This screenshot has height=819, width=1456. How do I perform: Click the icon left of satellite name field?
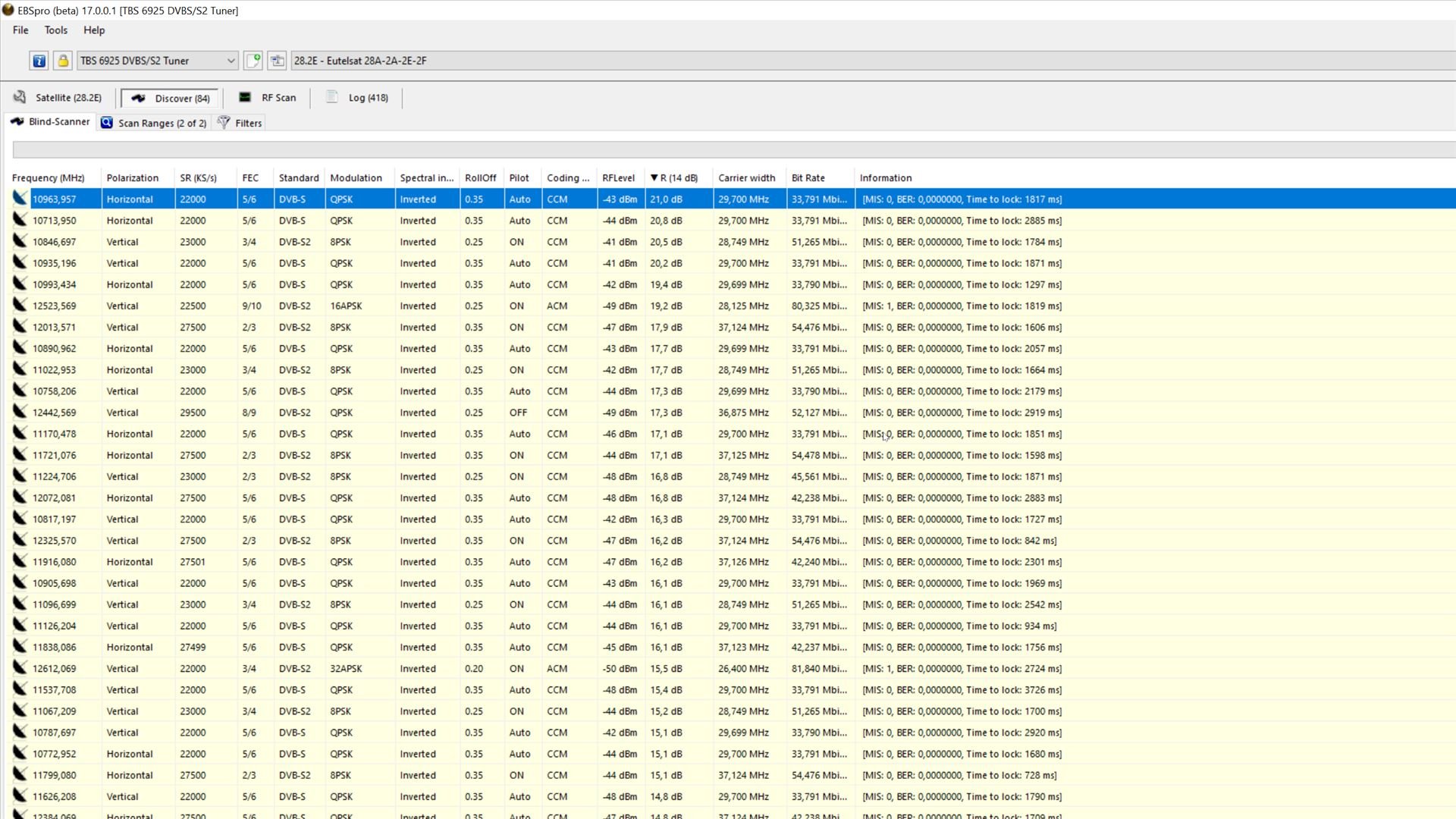point(277,61)
